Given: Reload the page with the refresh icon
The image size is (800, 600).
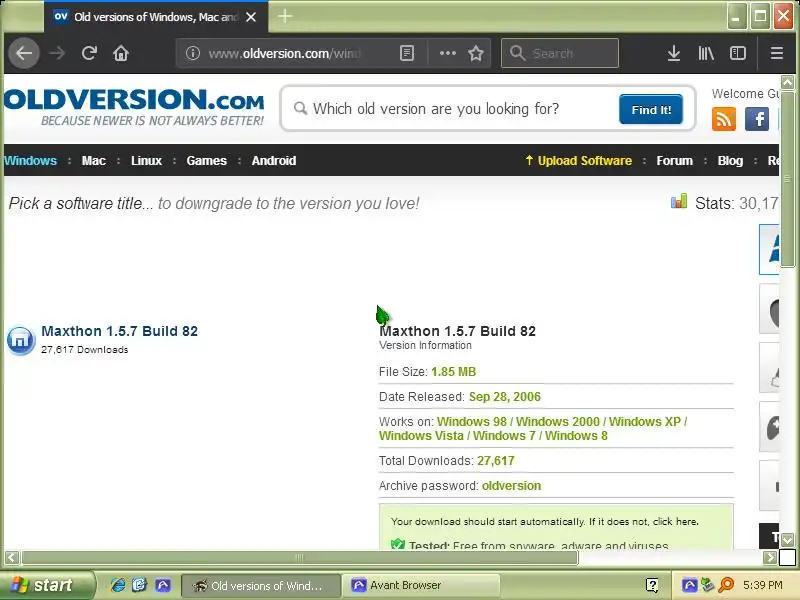Looking at the screenshot, I should click(x=89, y=53).
